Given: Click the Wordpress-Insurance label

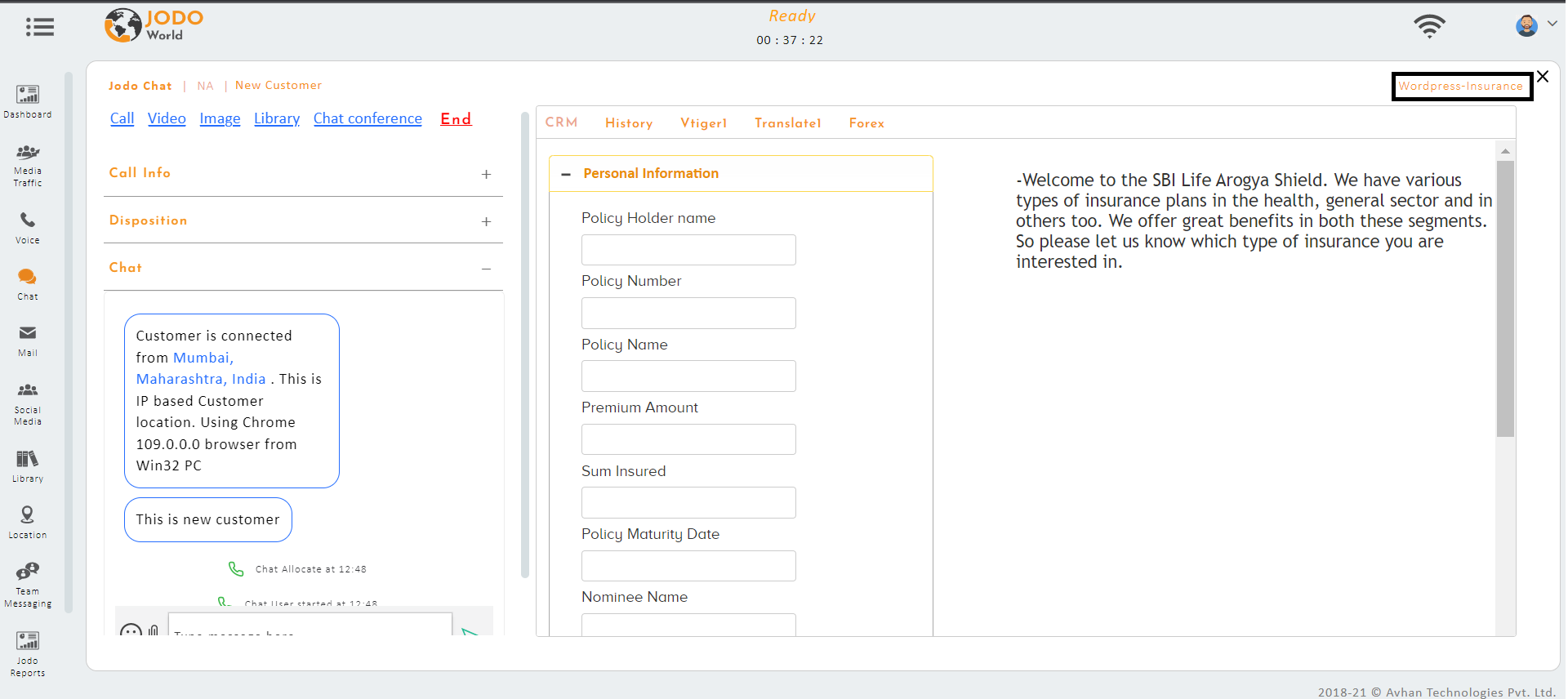Looking at the screenshot, I should [1461, 86].
